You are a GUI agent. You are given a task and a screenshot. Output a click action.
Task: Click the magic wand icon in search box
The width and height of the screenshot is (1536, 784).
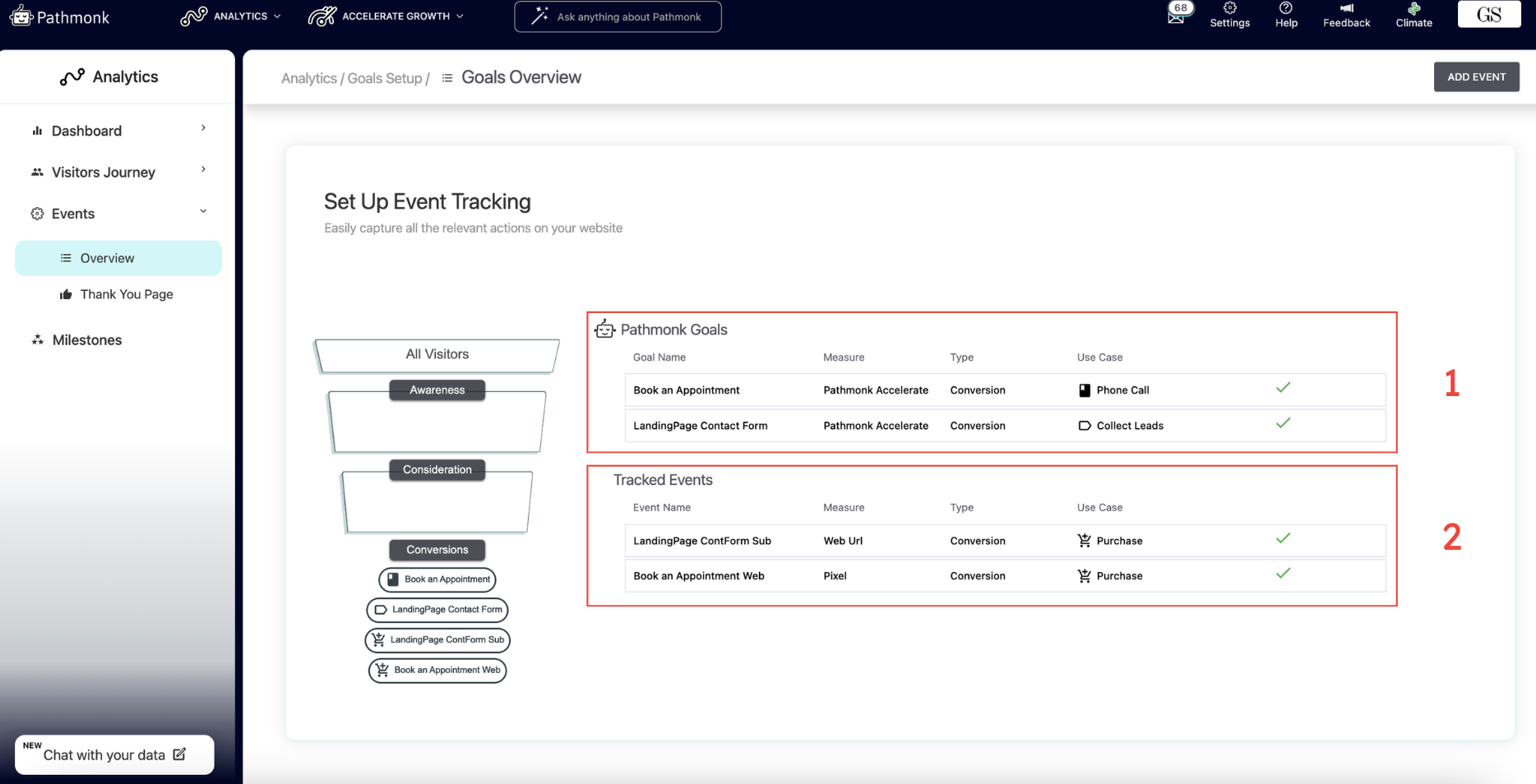539,16
